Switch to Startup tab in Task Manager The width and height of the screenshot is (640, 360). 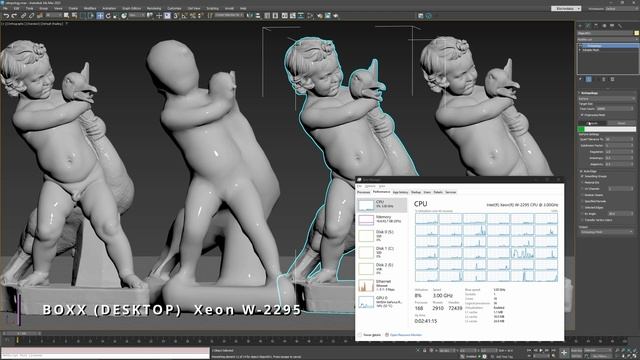416,192
